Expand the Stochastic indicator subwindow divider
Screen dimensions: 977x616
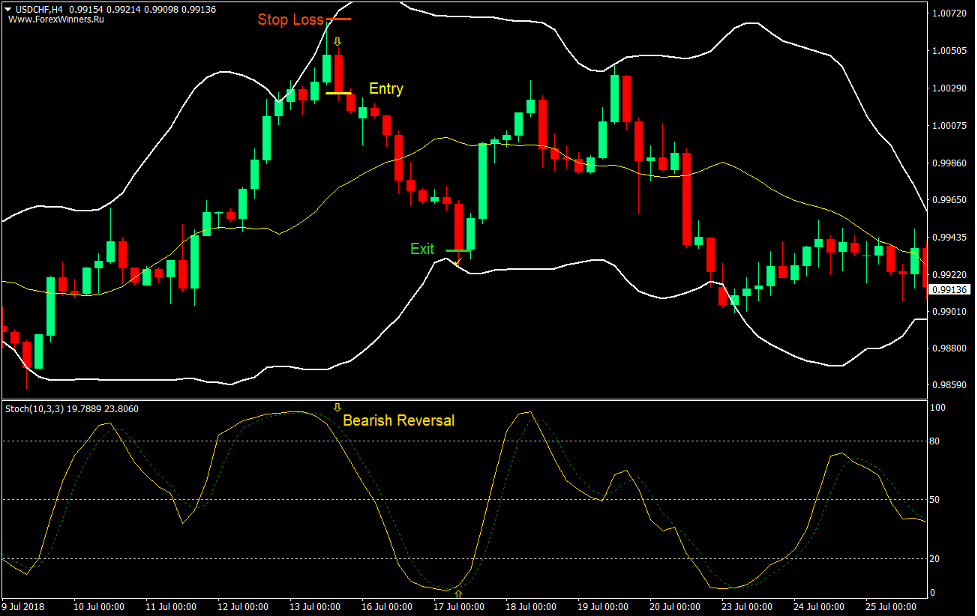488,398
